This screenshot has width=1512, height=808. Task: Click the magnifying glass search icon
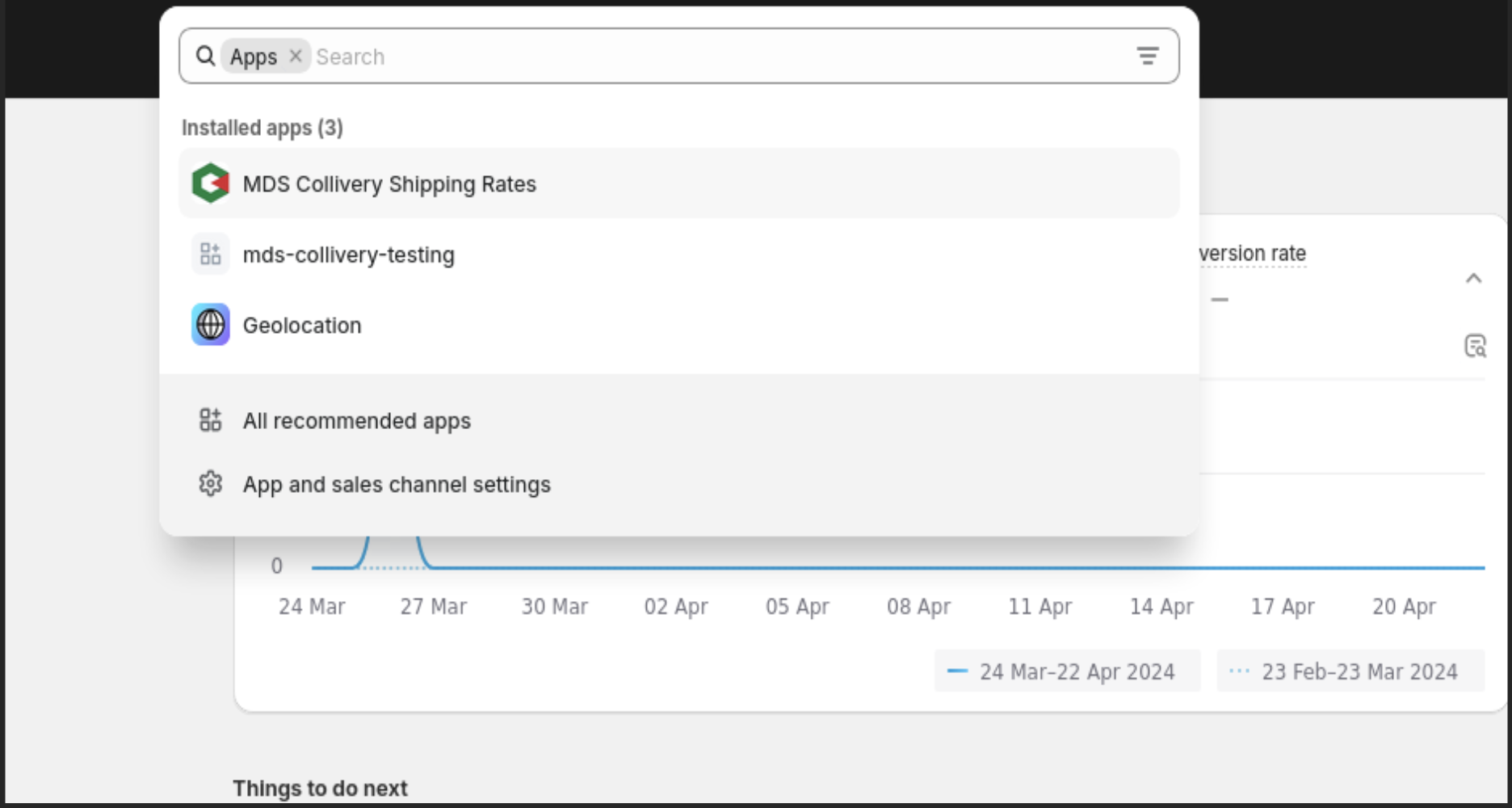(x=206, y=56)
